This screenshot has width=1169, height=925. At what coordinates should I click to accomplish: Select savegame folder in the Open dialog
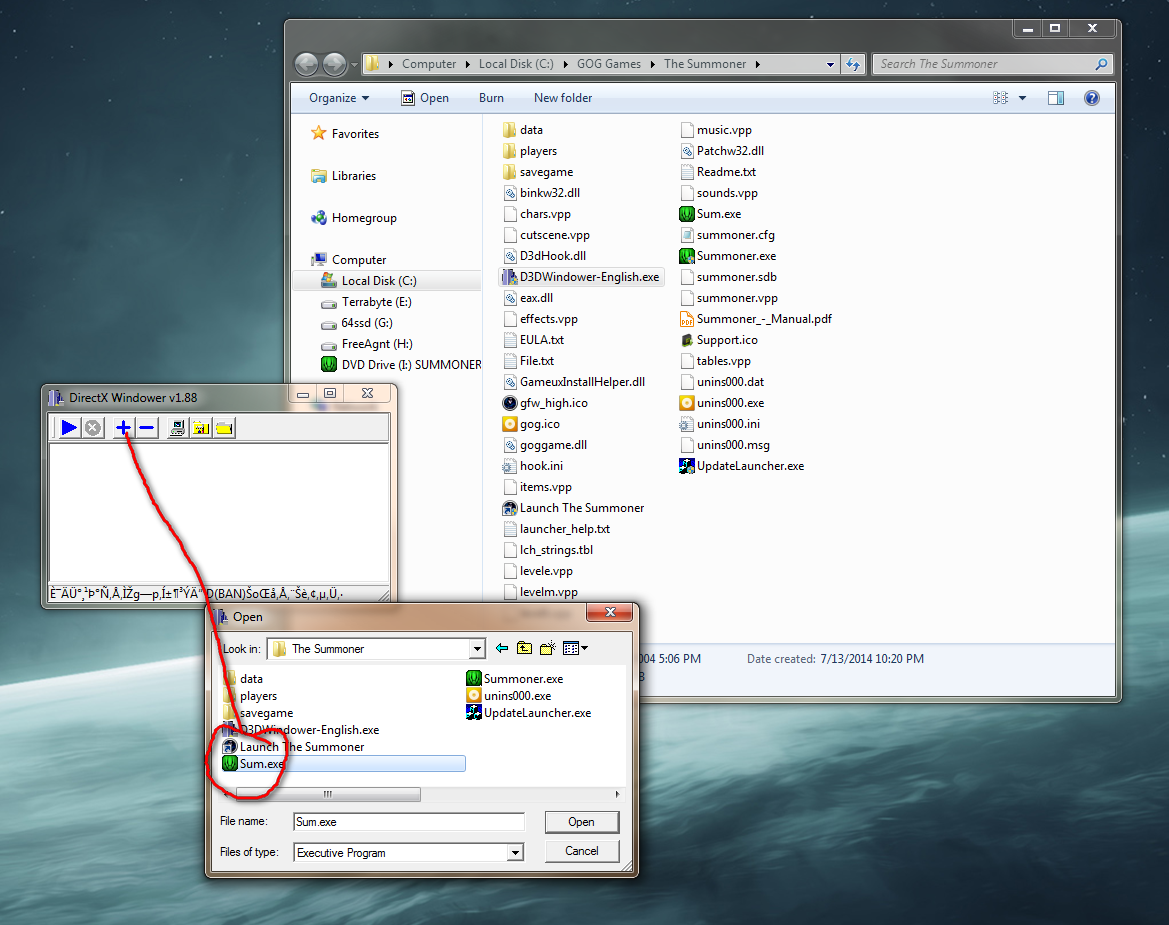[x=258, y=713]
